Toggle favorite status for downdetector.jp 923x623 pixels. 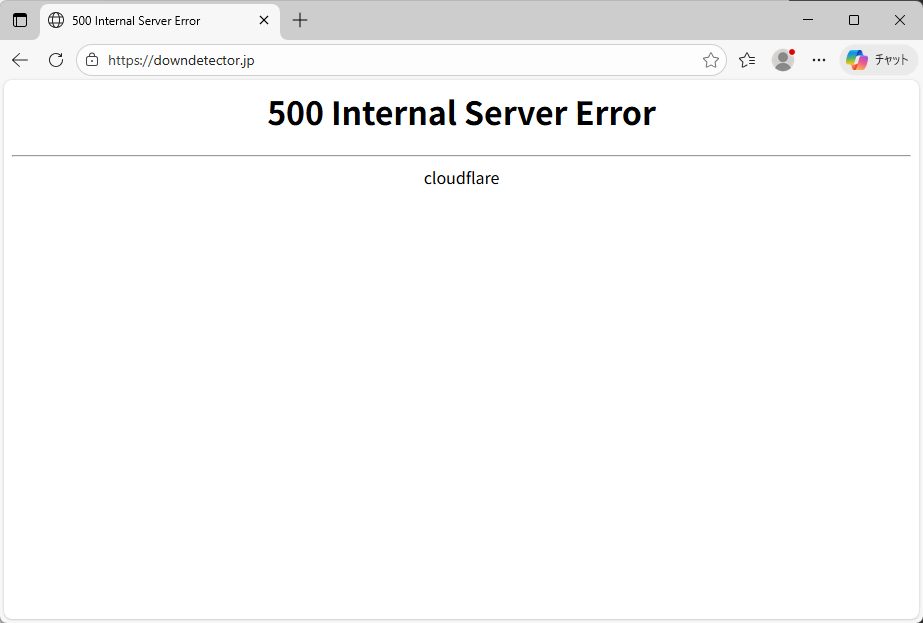click(711, 60)
